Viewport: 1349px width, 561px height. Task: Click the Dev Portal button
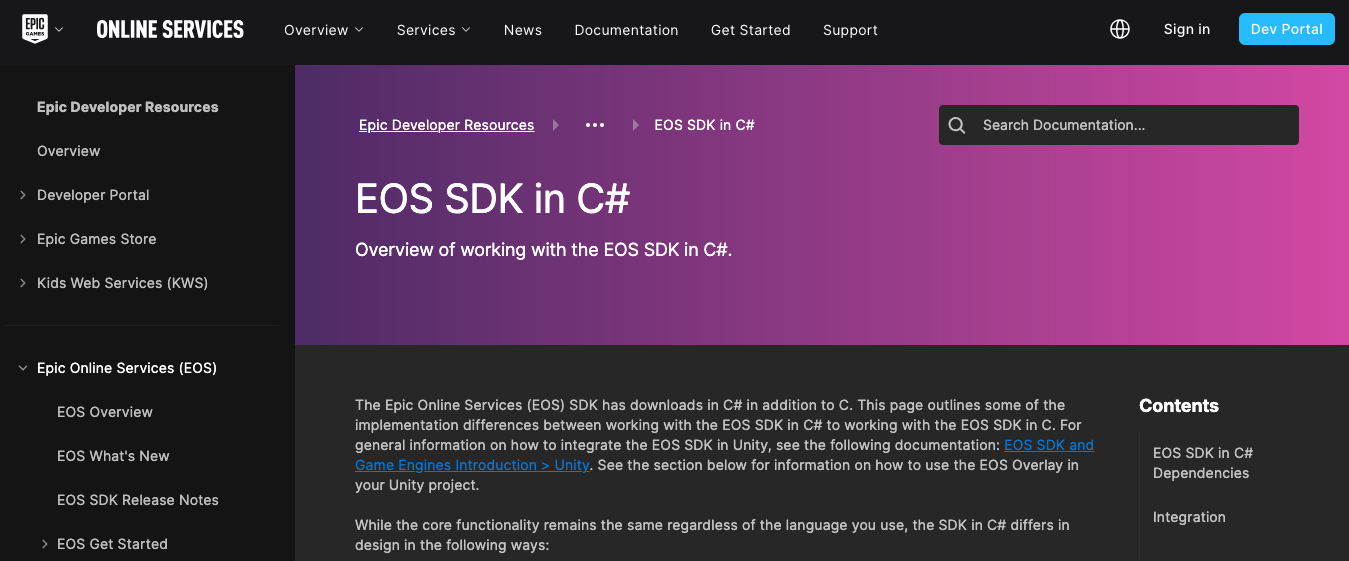click(x=1286, y=29)
